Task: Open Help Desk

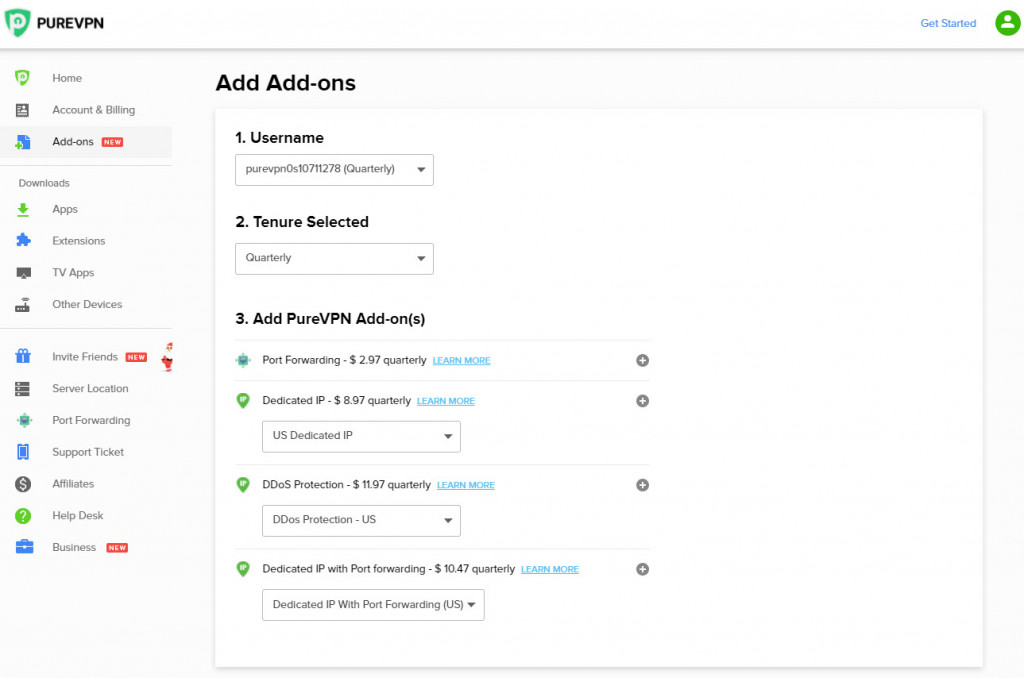Action: point(78,515)
